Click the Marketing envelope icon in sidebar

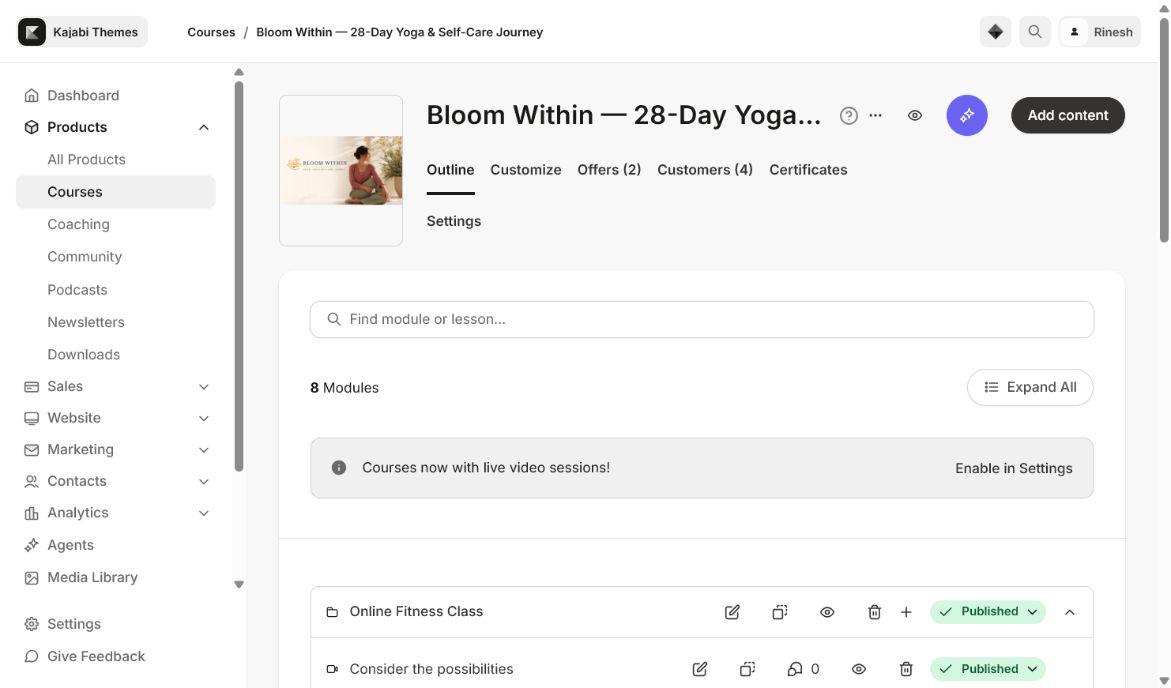tap(31, 450)
